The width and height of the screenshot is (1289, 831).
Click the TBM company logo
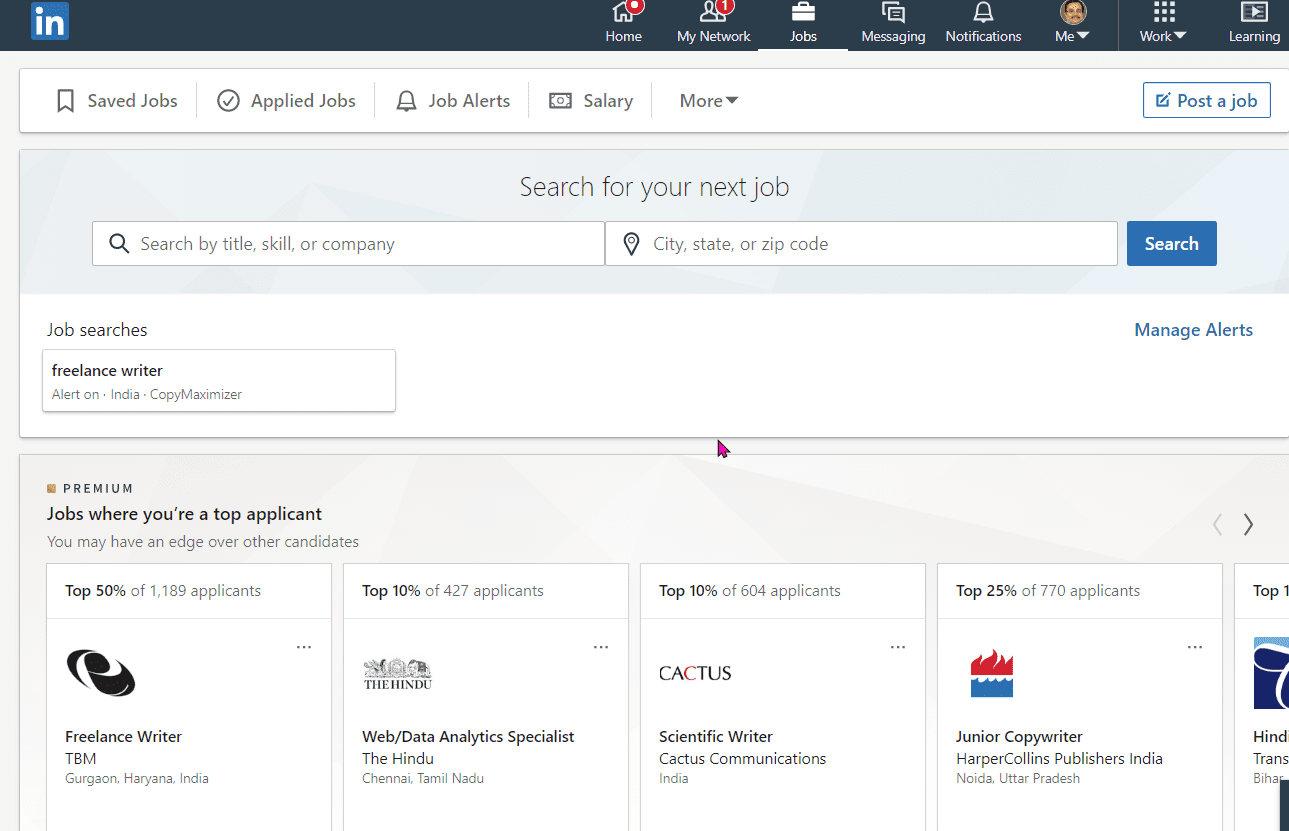pos(101,673)
